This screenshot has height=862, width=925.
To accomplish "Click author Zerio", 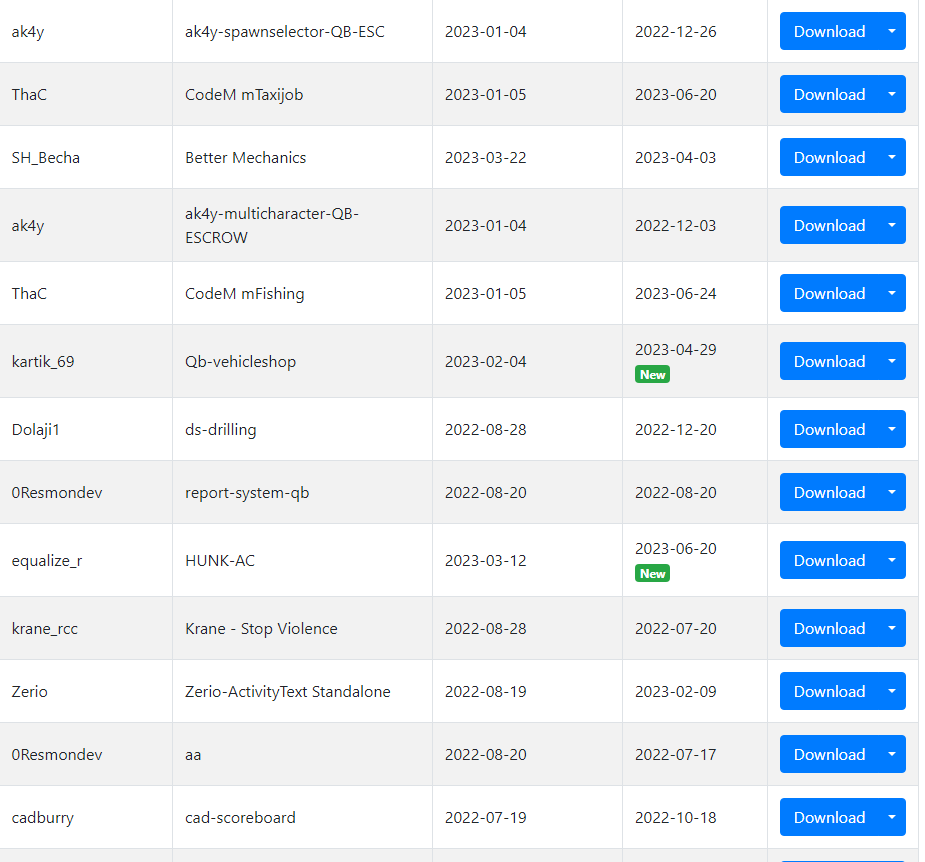I will coord(29,691).
